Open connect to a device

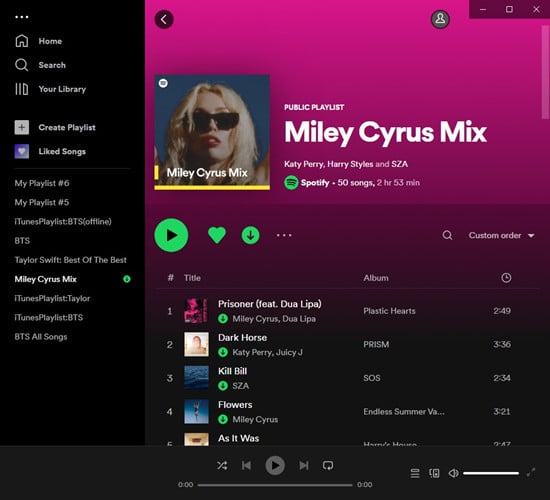pyautogui.click(x=434, y=473)
